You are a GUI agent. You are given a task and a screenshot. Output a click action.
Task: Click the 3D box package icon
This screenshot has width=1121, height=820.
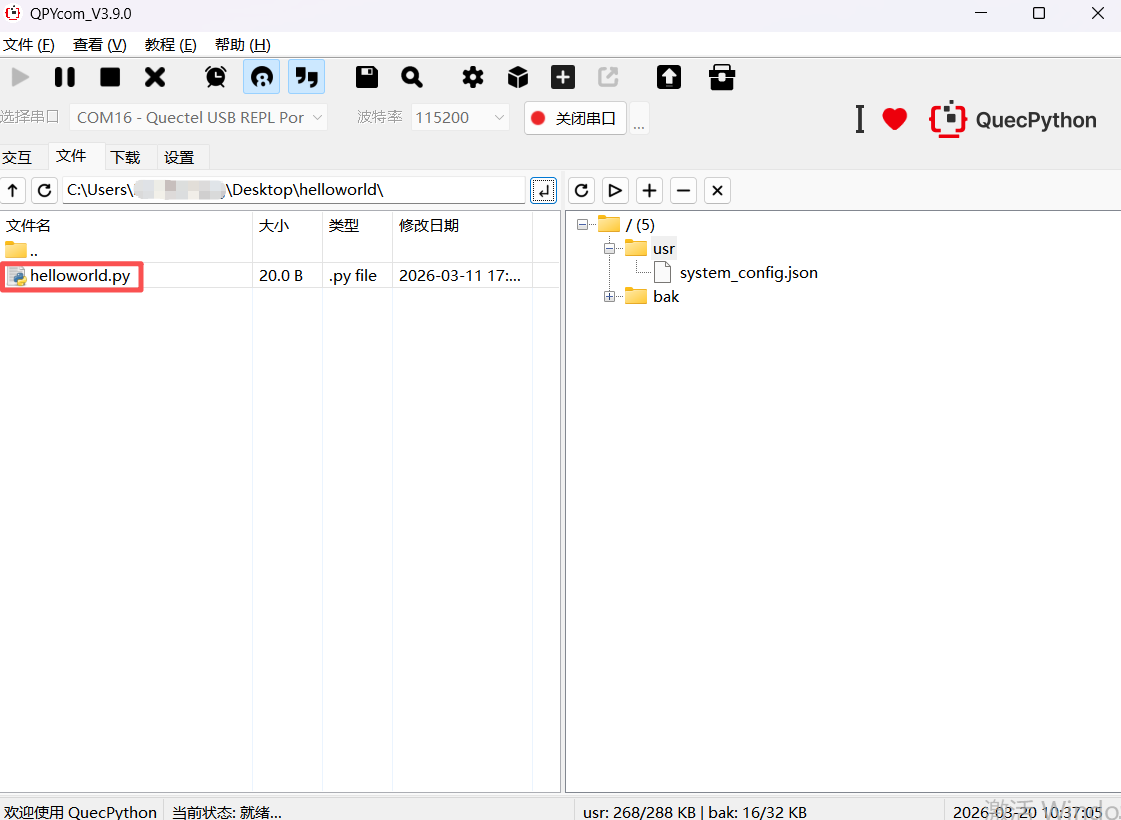pos(518,77)
